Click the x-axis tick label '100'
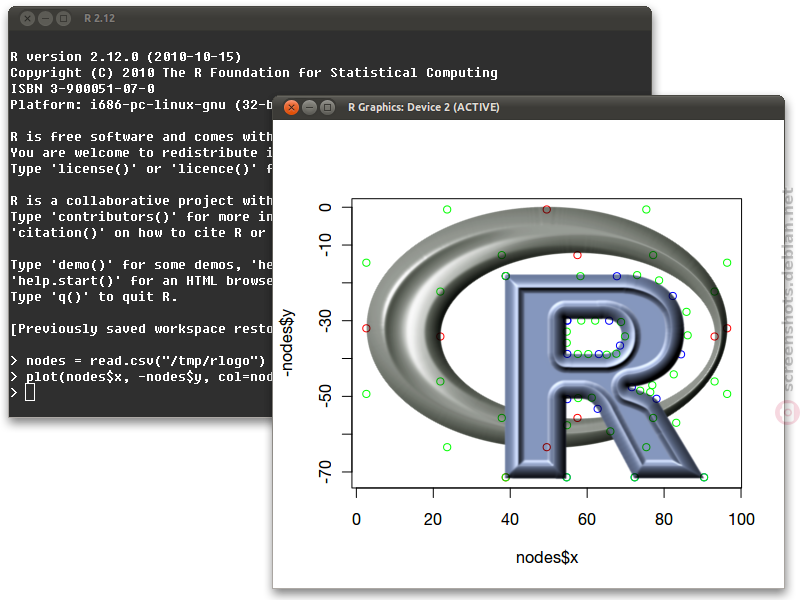Image resolution: width=800 pixels, height=600 pixels. click(x=741, y=519)
